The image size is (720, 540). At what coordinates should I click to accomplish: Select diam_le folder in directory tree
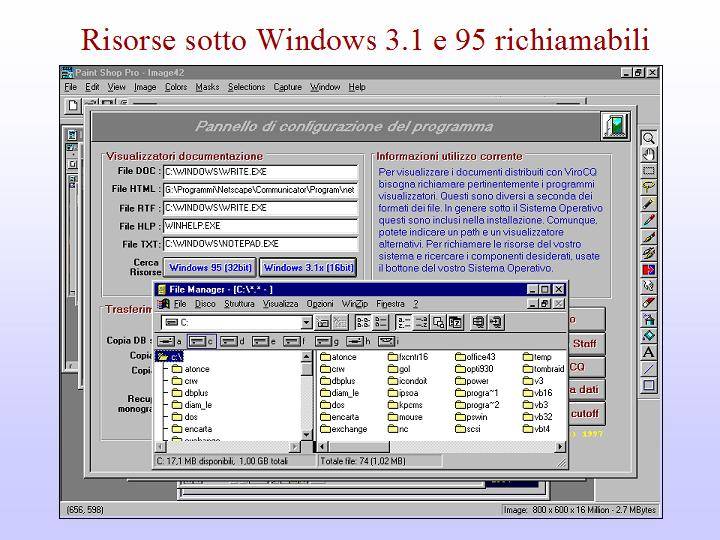[192, 405]
